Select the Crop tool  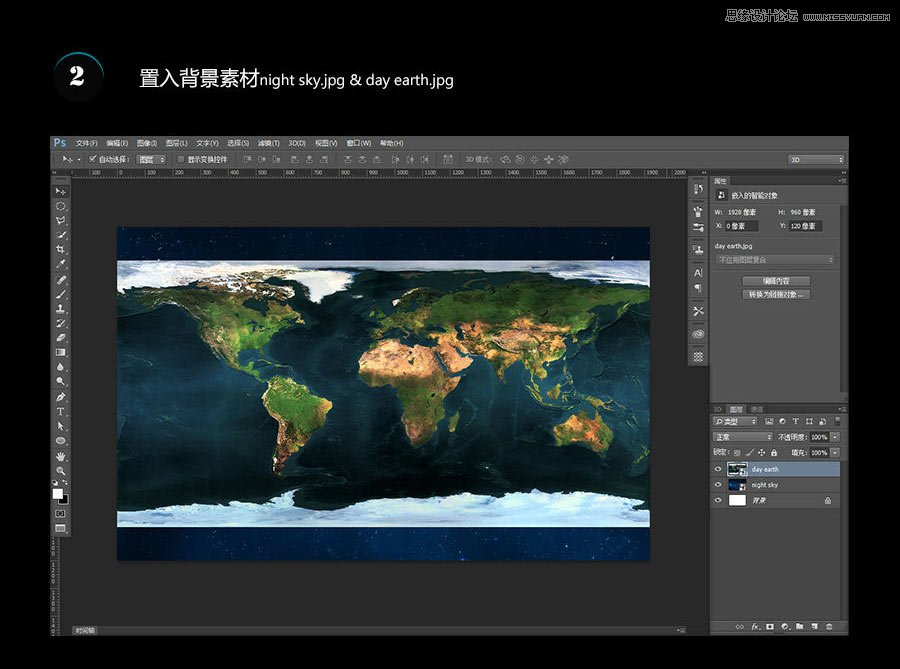60,248
